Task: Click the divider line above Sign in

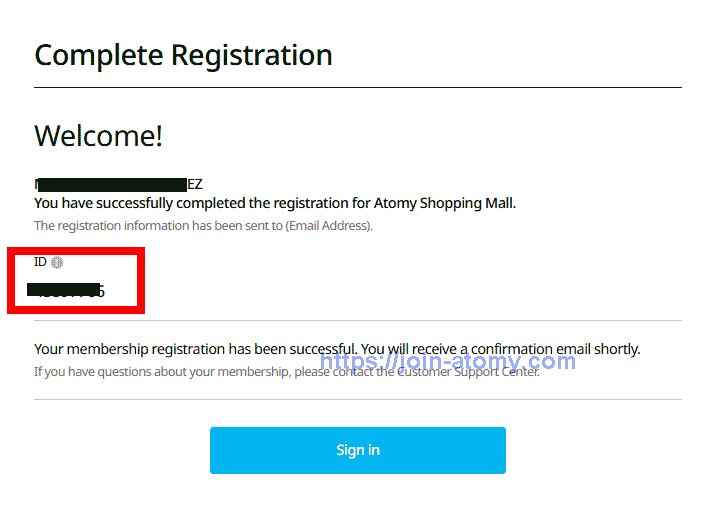Action: 357,400
